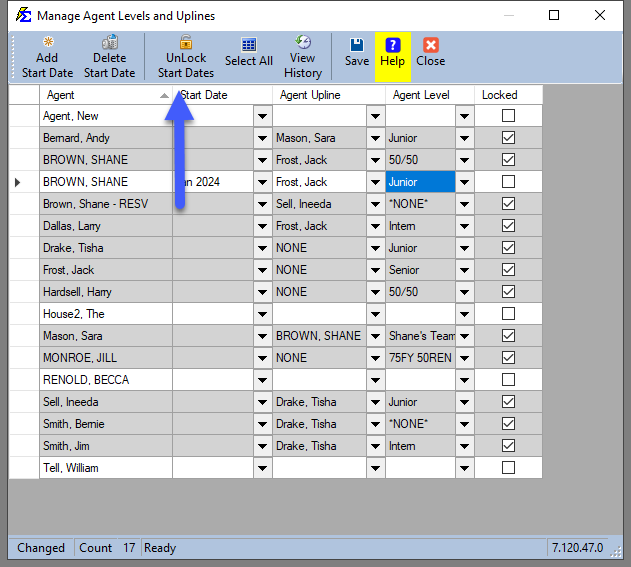The image size is (631, 567).
Task: Open Agent Upline dropdown for Mason, Sara
Action: pyautogui.click(x=375, y=336)
